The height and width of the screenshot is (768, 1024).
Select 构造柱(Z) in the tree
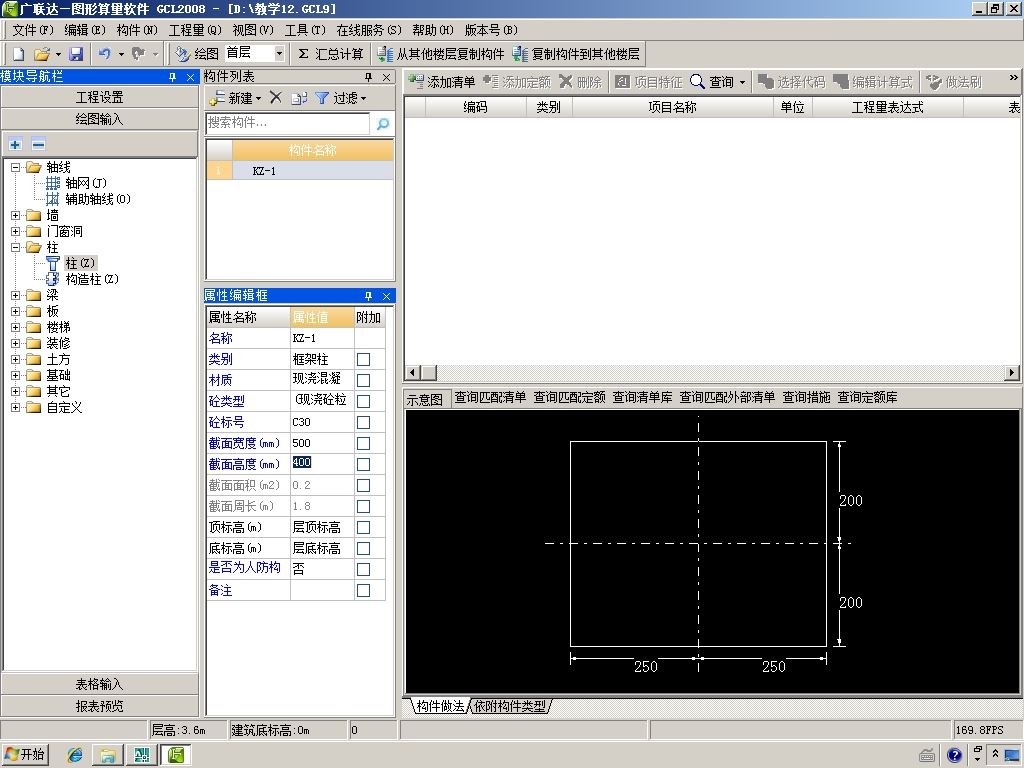[91, 279]
